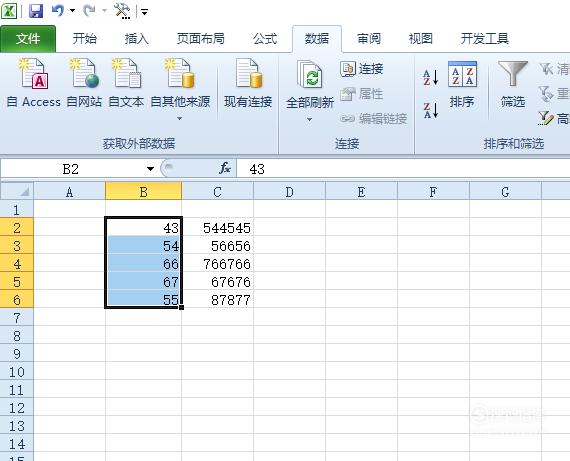
Task: Select column F header
Action: [433, 192]
